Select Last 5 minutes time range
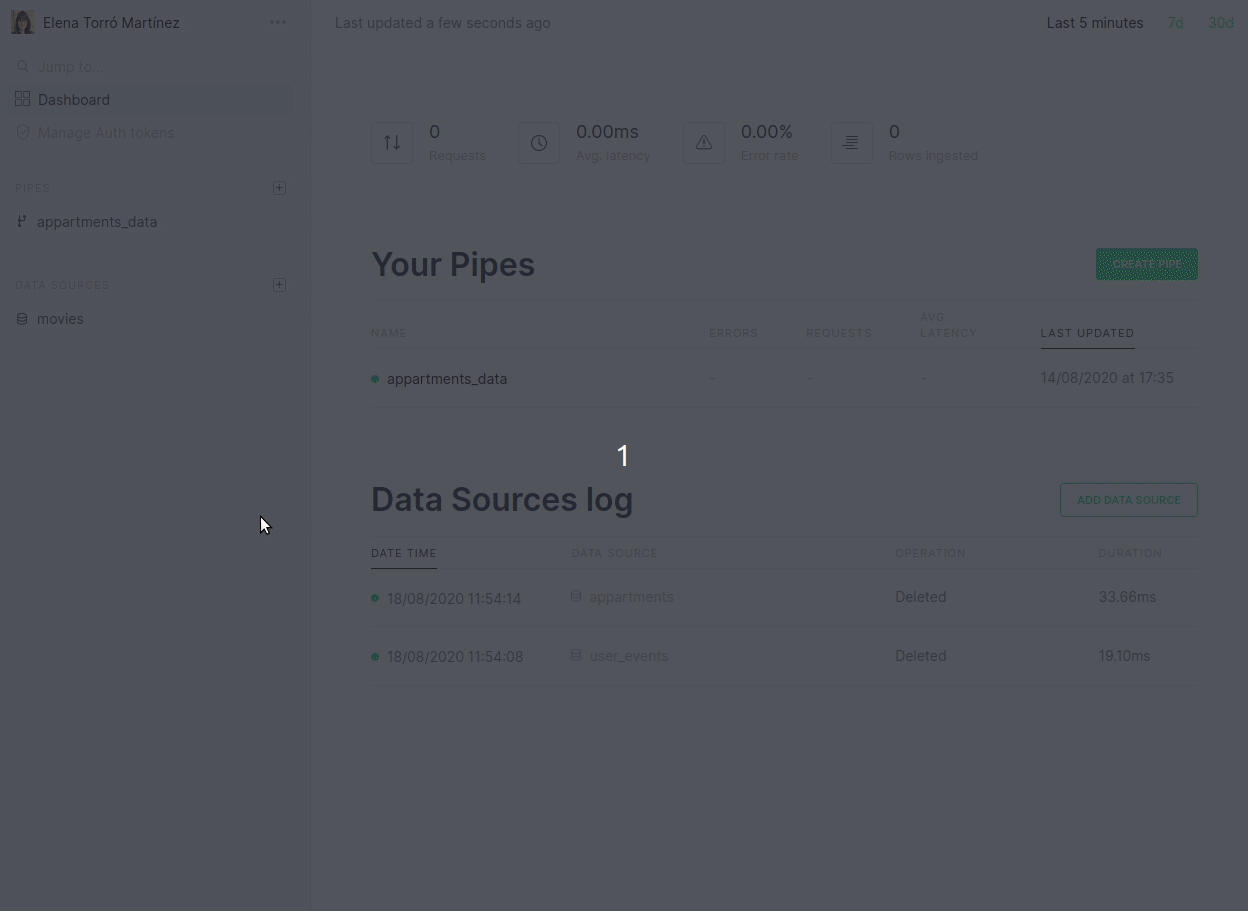Viewport: 1248px width, 911px height. (x=1094, y=23)
